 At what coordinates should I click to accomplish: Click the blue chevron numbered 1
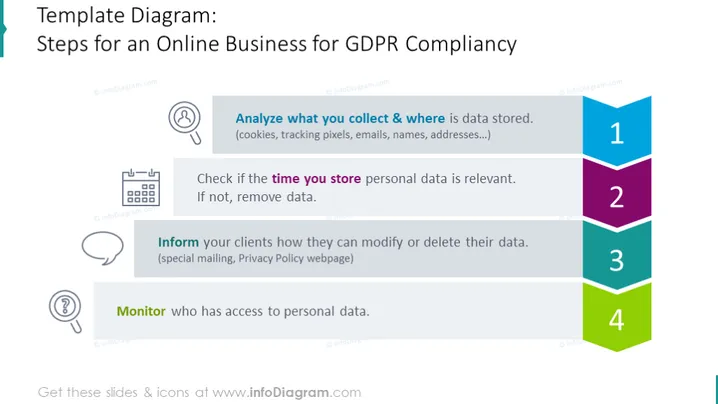point(617,131)
